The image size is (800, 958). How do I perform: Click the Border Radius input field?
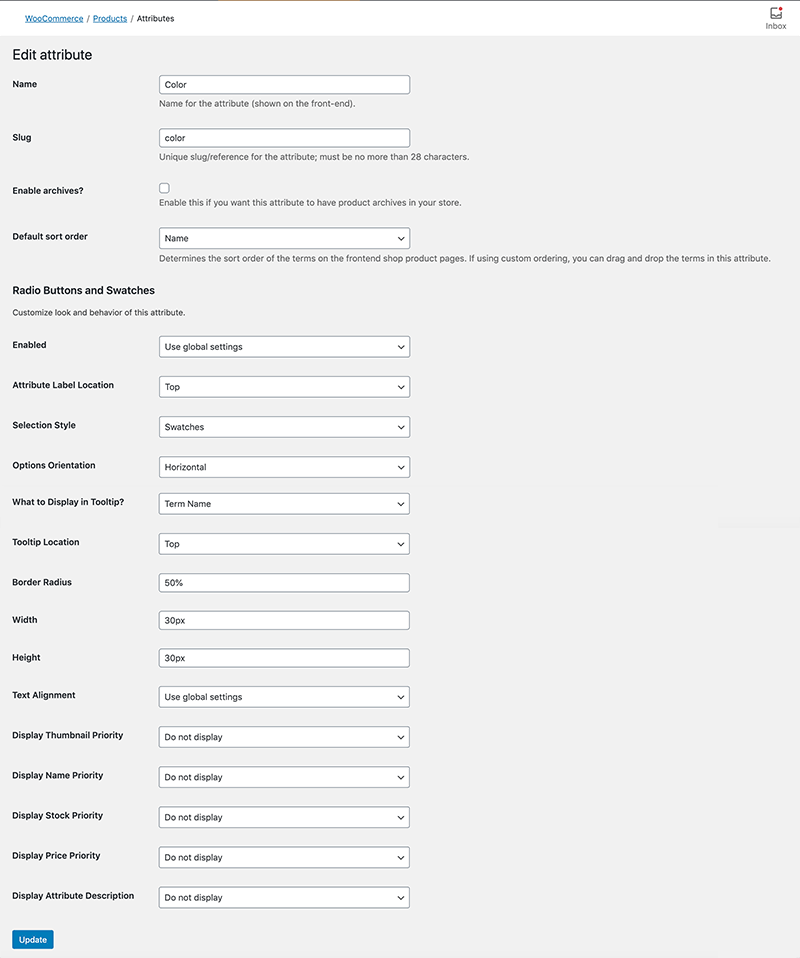point(284,582)
